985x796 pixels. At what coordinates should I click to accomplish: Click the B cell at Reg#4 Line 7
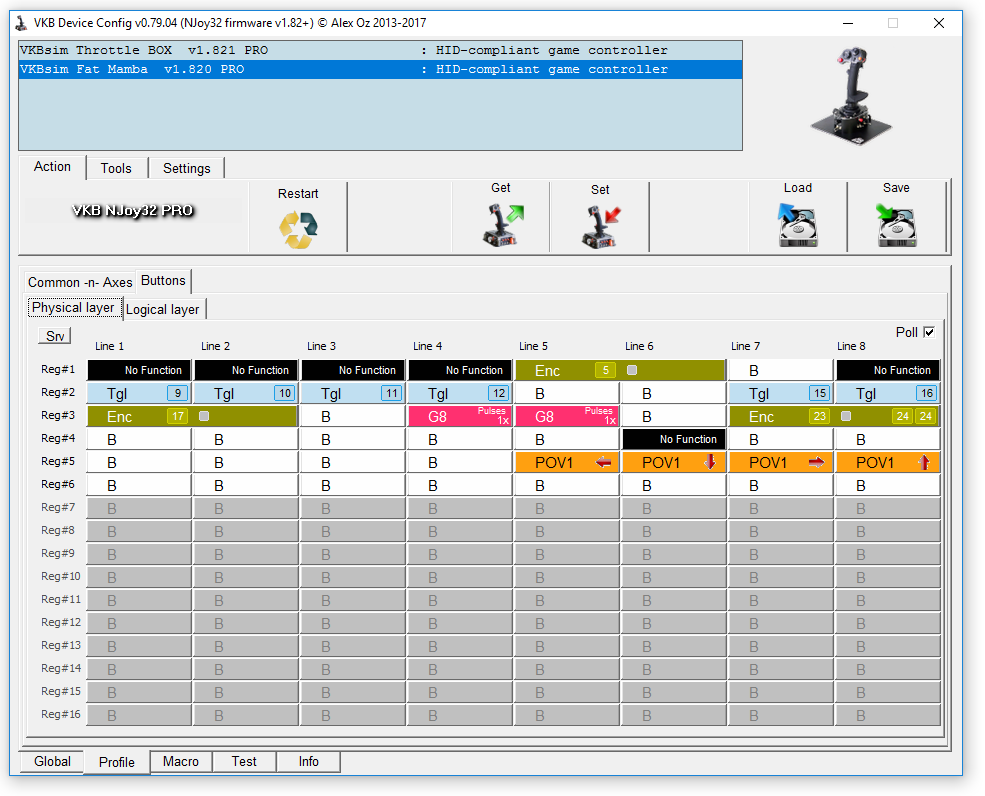coord(781,440)
